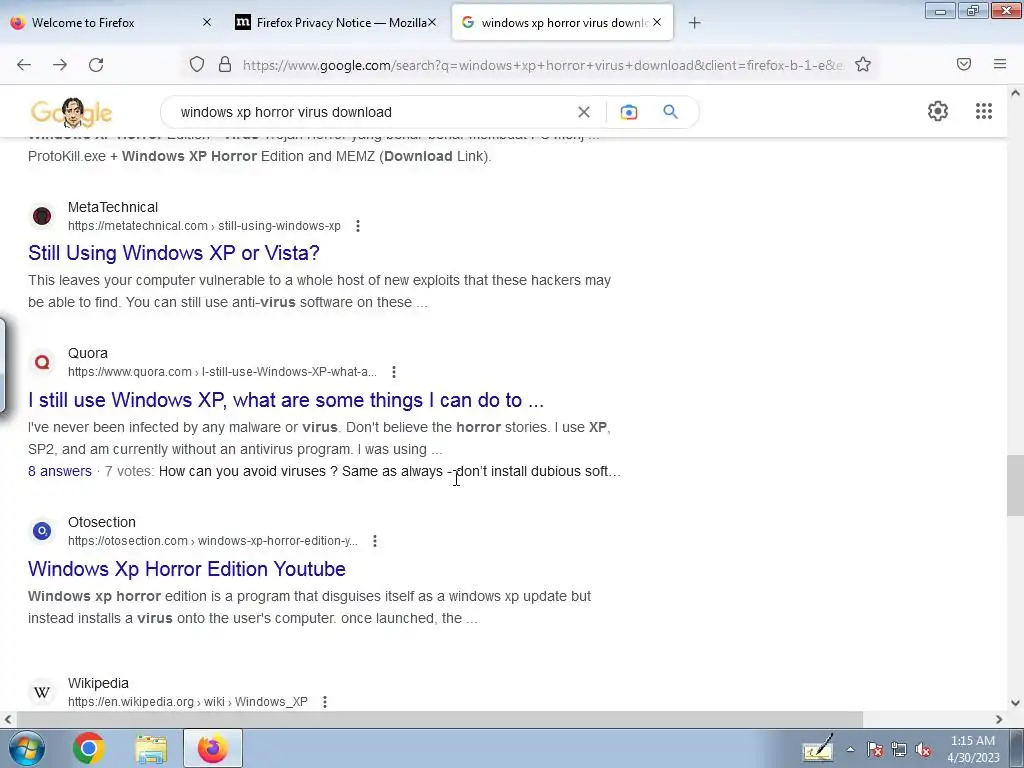The height and width of the screenshot is (768, 1024).
Task: Click the en.wikipedia.org URL breadcrumb
Action: pos(187,702)
